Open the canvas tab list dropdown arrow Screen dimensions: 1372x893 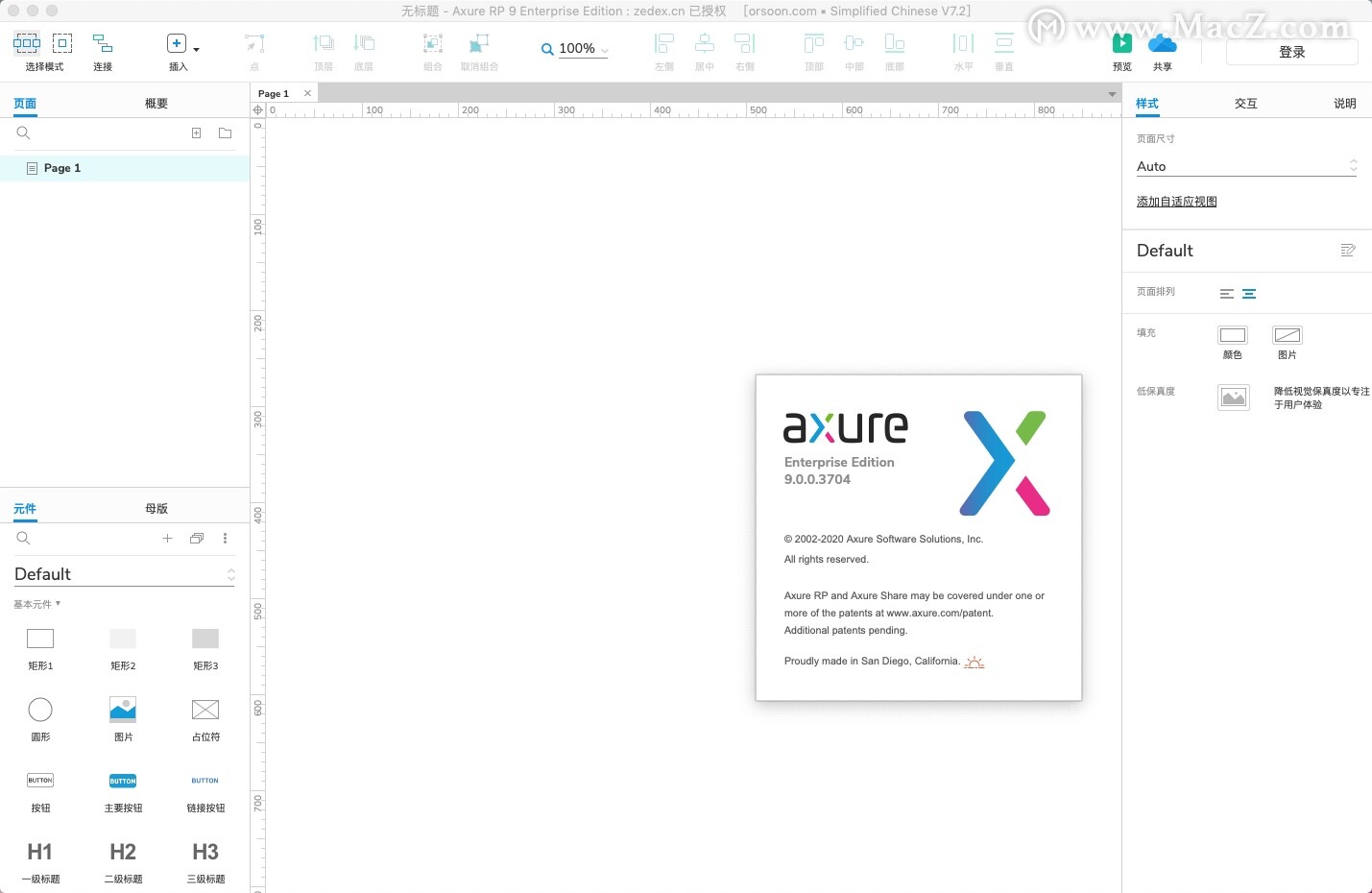pos(1112,94)
